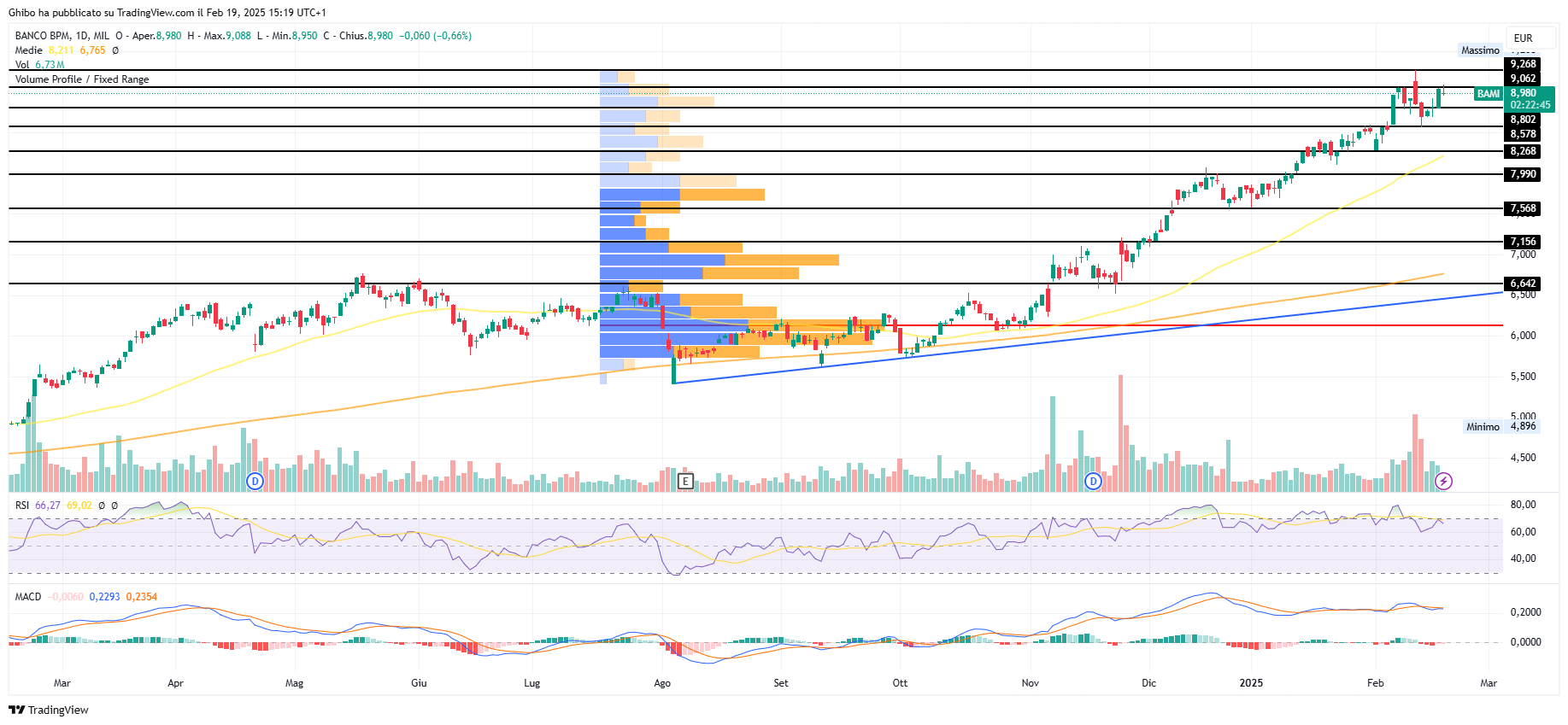
Task: Click the orange 6,765 moving average value
Action: (x=92, y=50)
